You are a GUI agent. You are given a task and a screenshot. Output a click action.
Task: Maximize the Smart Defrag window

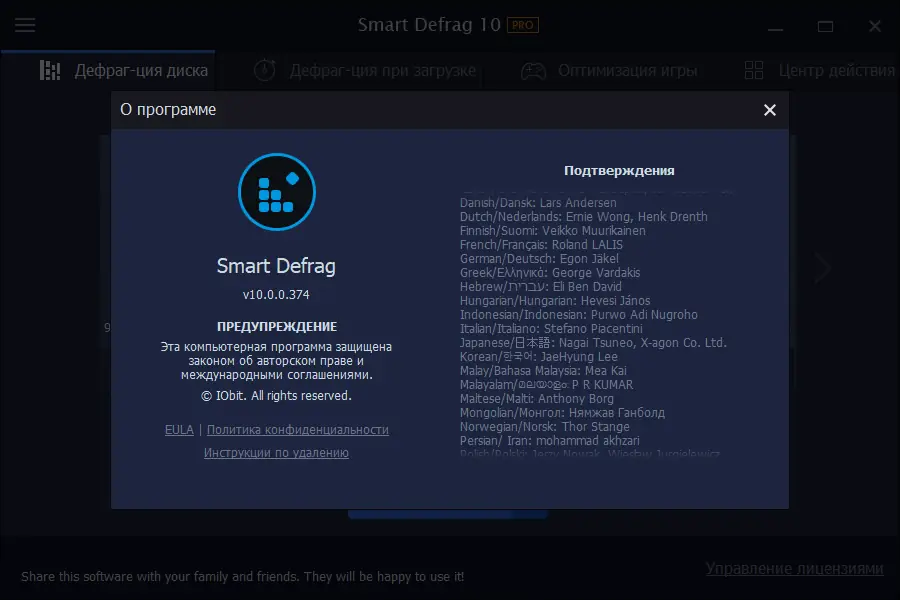825,26
